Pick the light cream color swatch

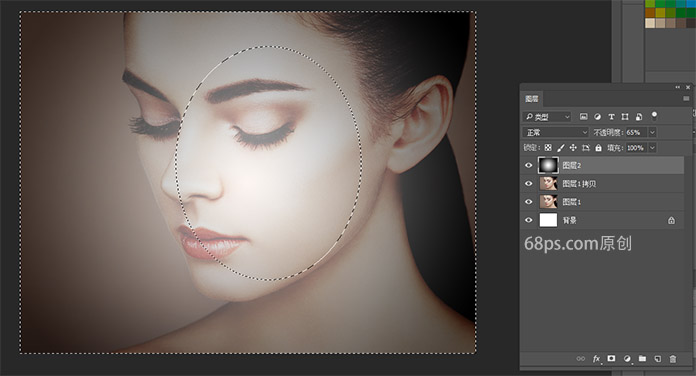point(650,23)
